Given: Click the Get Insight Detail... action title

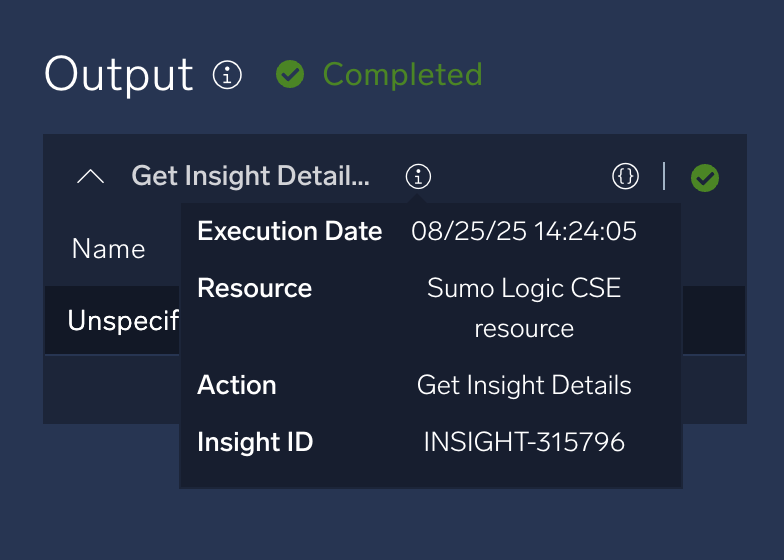Looking at the screenshot, I should tap(250, 177).
